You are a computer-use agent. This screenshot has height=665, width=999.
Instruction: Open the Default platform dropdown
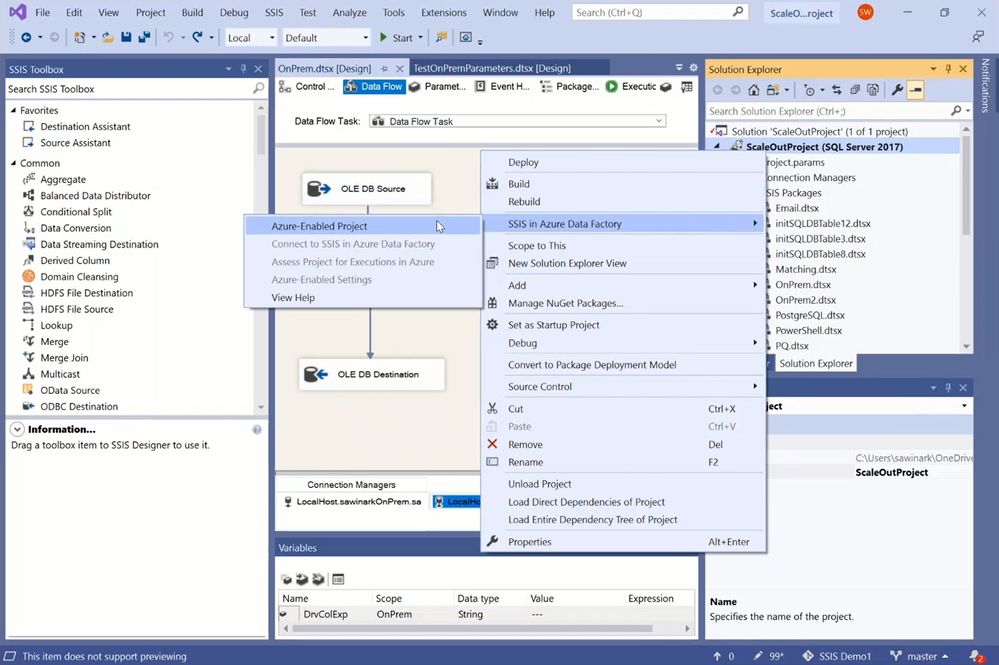point(326,38)
